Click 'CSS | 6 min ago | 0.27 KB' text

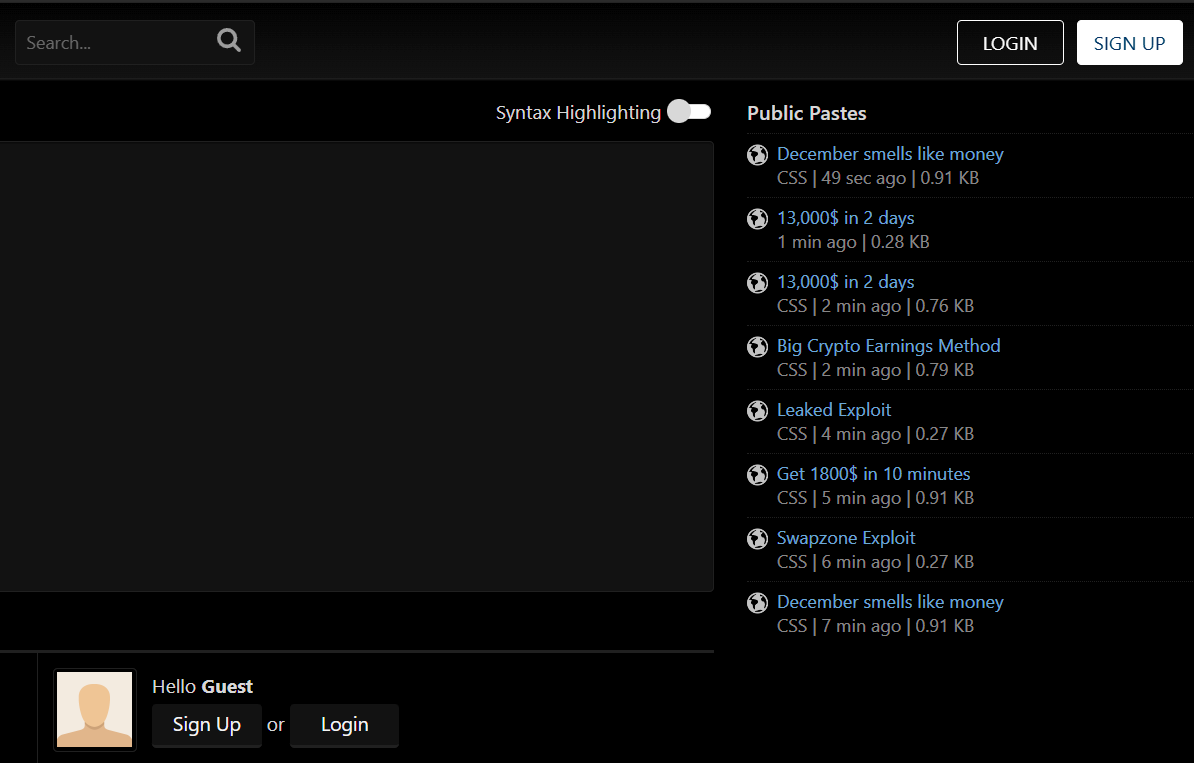pos(875,562)
